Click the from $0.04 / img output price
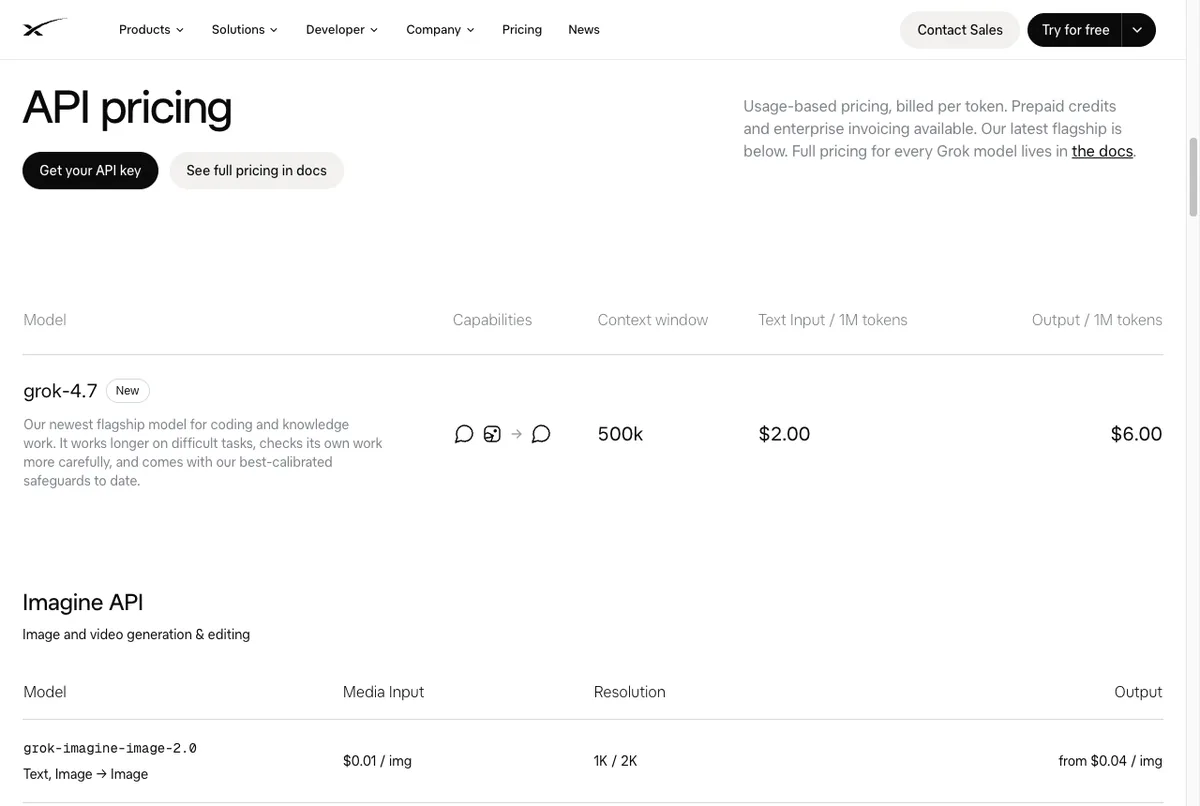The width and height of the screenshot is (1200, 806). 1110,761
